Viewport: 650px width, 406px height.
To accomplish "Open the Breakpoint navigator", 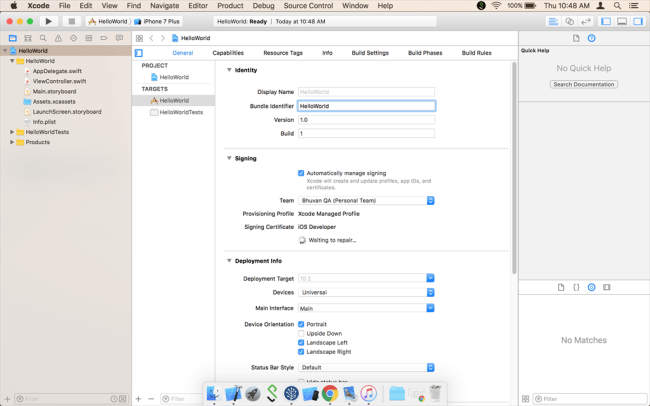I will coord(104,38).
